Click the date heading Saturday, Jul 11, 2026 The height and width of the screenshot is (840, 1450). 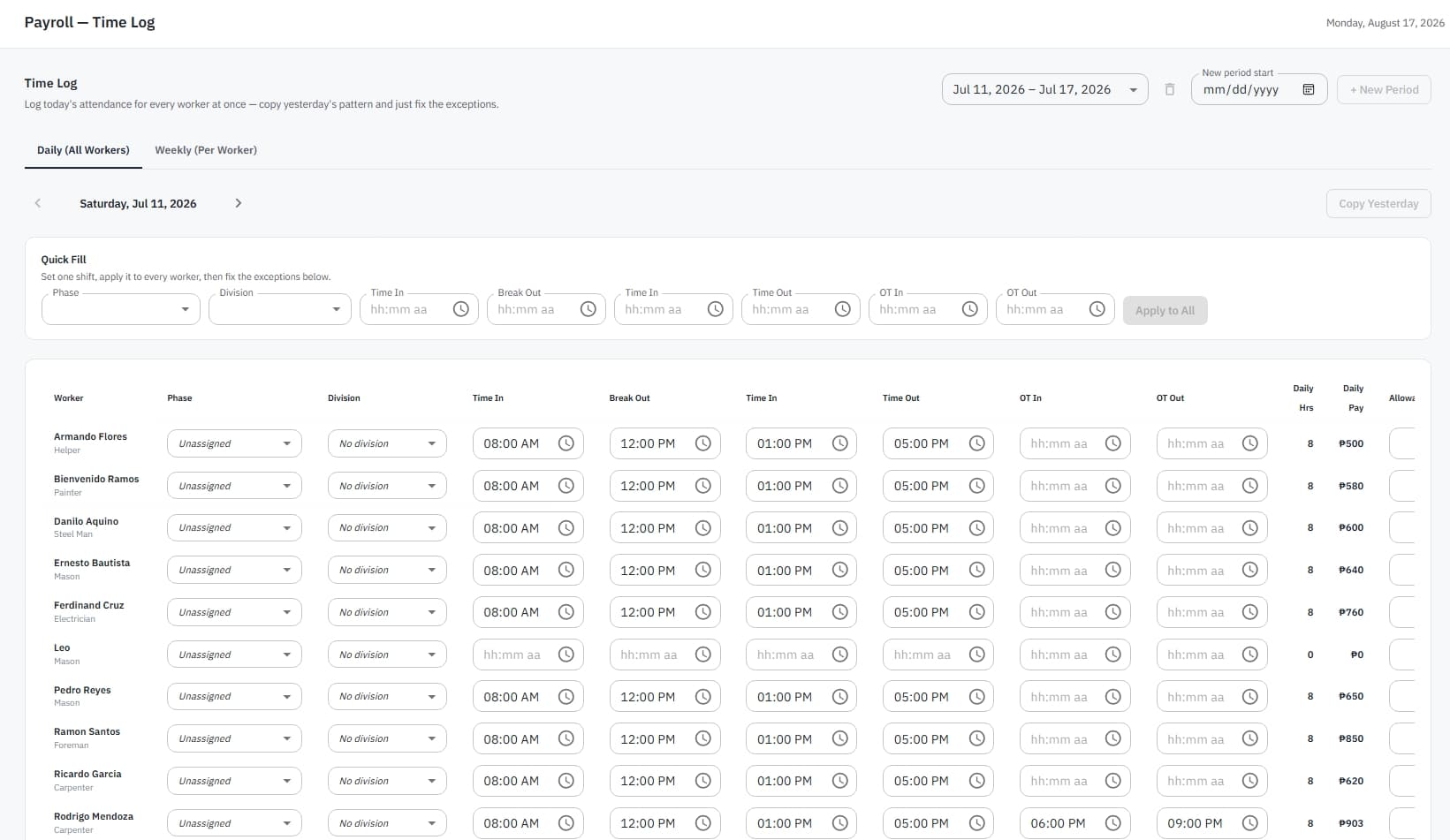point(138,203)
